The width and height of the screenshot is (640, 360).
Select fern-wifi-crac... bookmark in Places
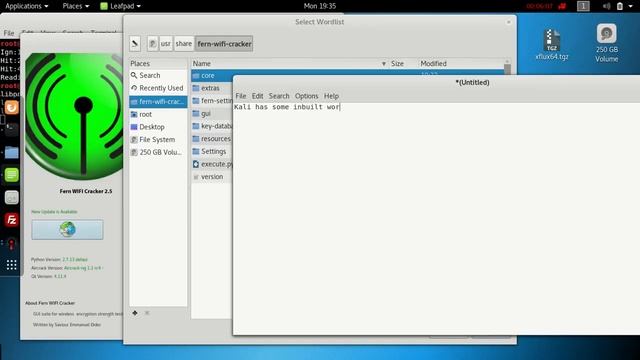point(158,102)
